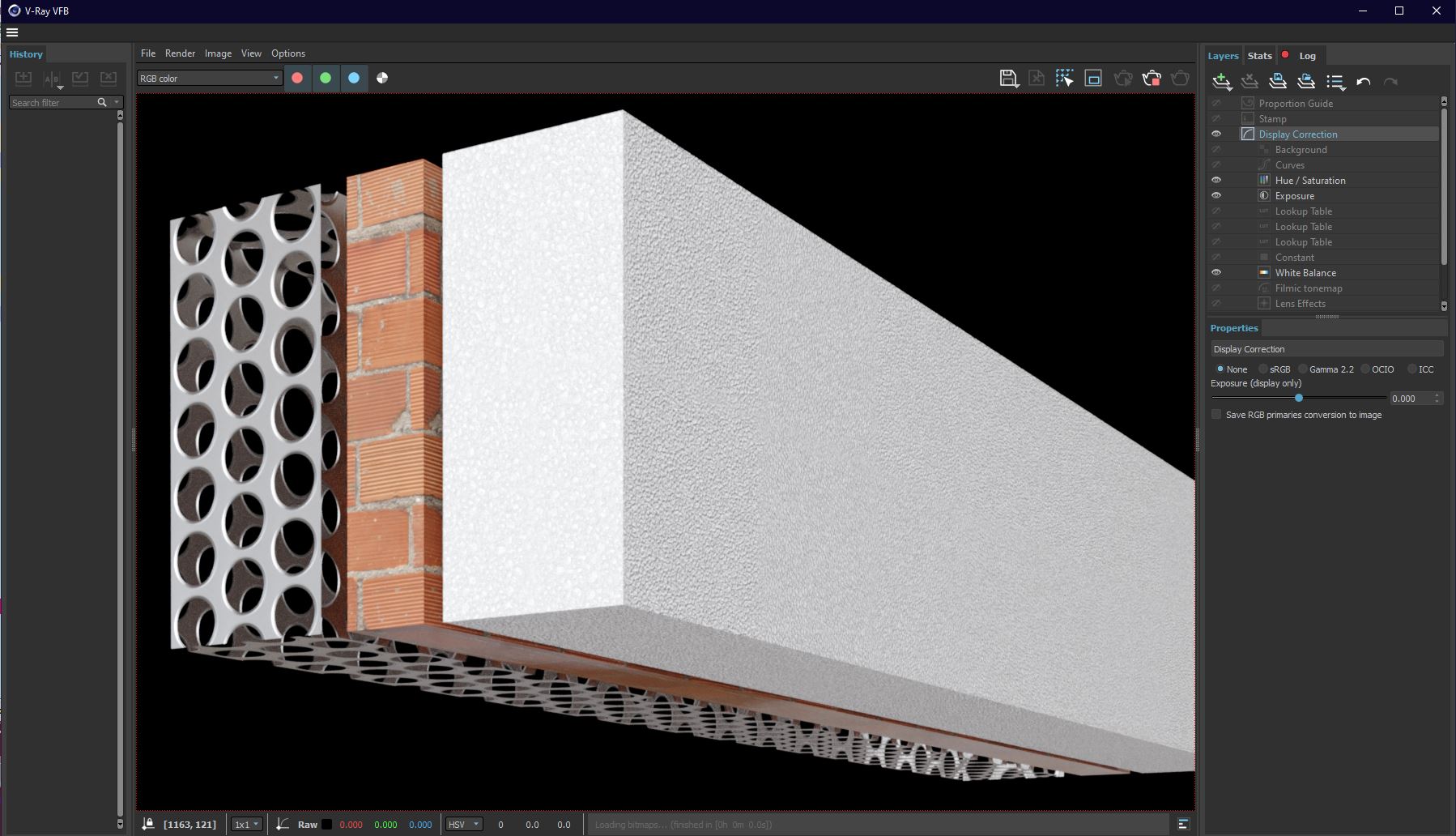
Task: Switch to the Log tab
Action: [x=1308, y=56]
